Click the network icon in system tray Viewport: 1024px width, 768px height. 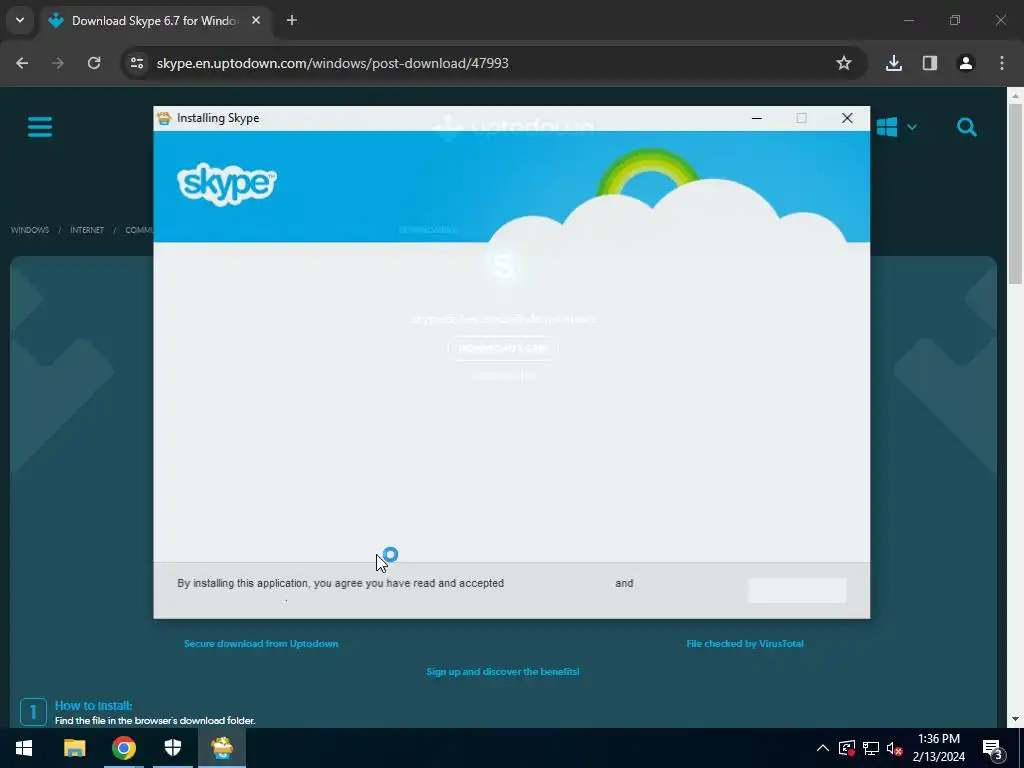[871, 748]
